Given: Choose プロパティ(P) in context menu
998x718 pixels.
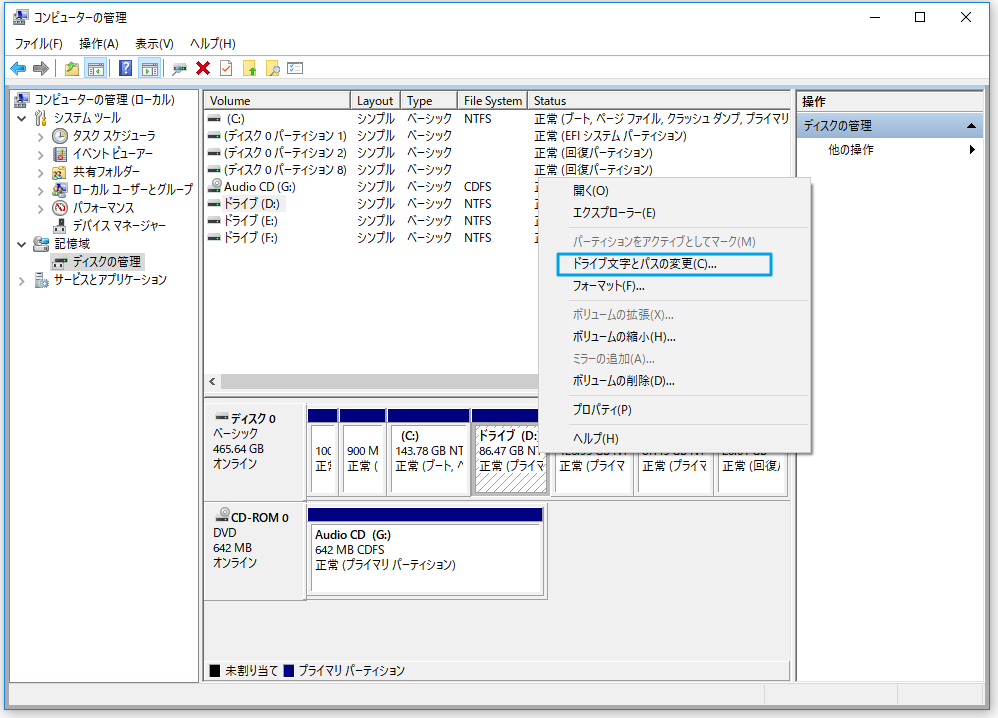Looking at the screenshot, I should [674, 409].
